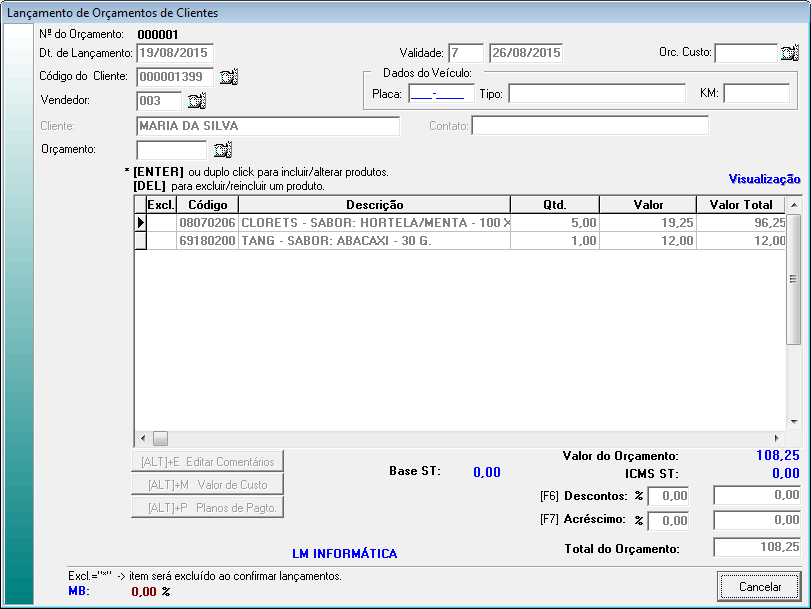Select the TANG - SABOR: ABACAXI row
The image size is (811, 609).
tap(374, 241)
